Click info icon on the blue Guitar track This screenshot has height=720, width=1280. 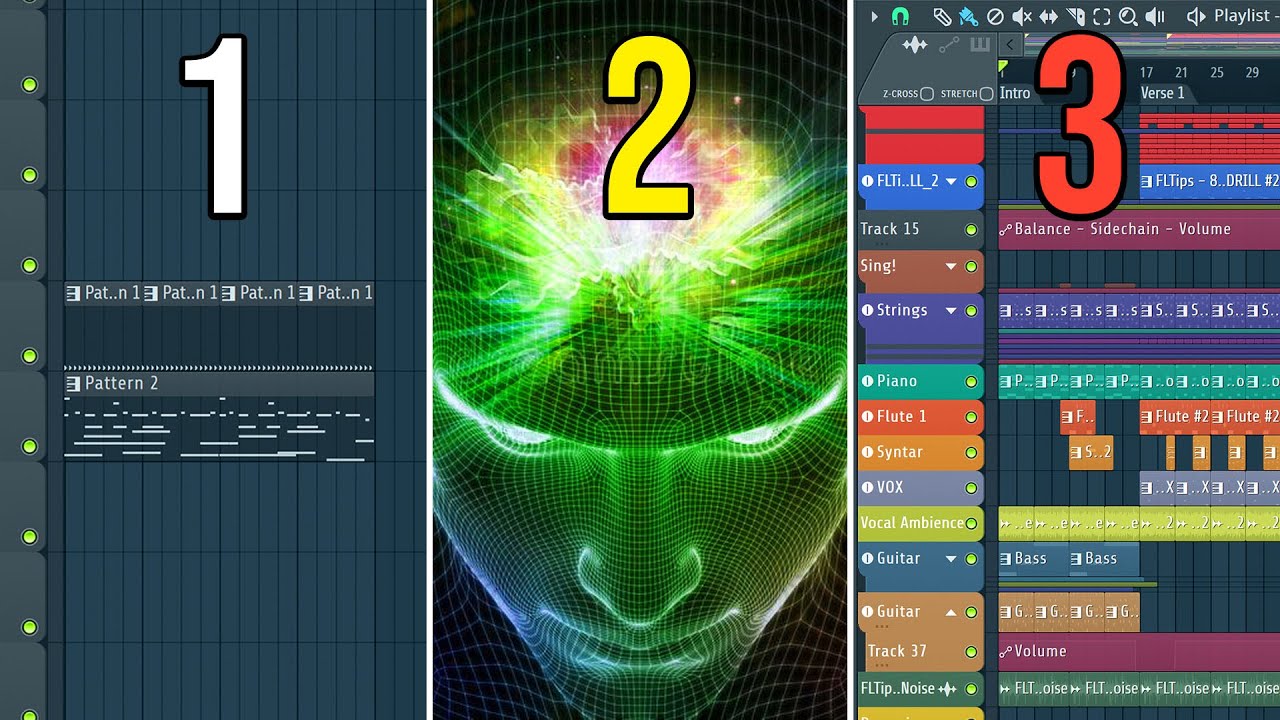point(867,558)
